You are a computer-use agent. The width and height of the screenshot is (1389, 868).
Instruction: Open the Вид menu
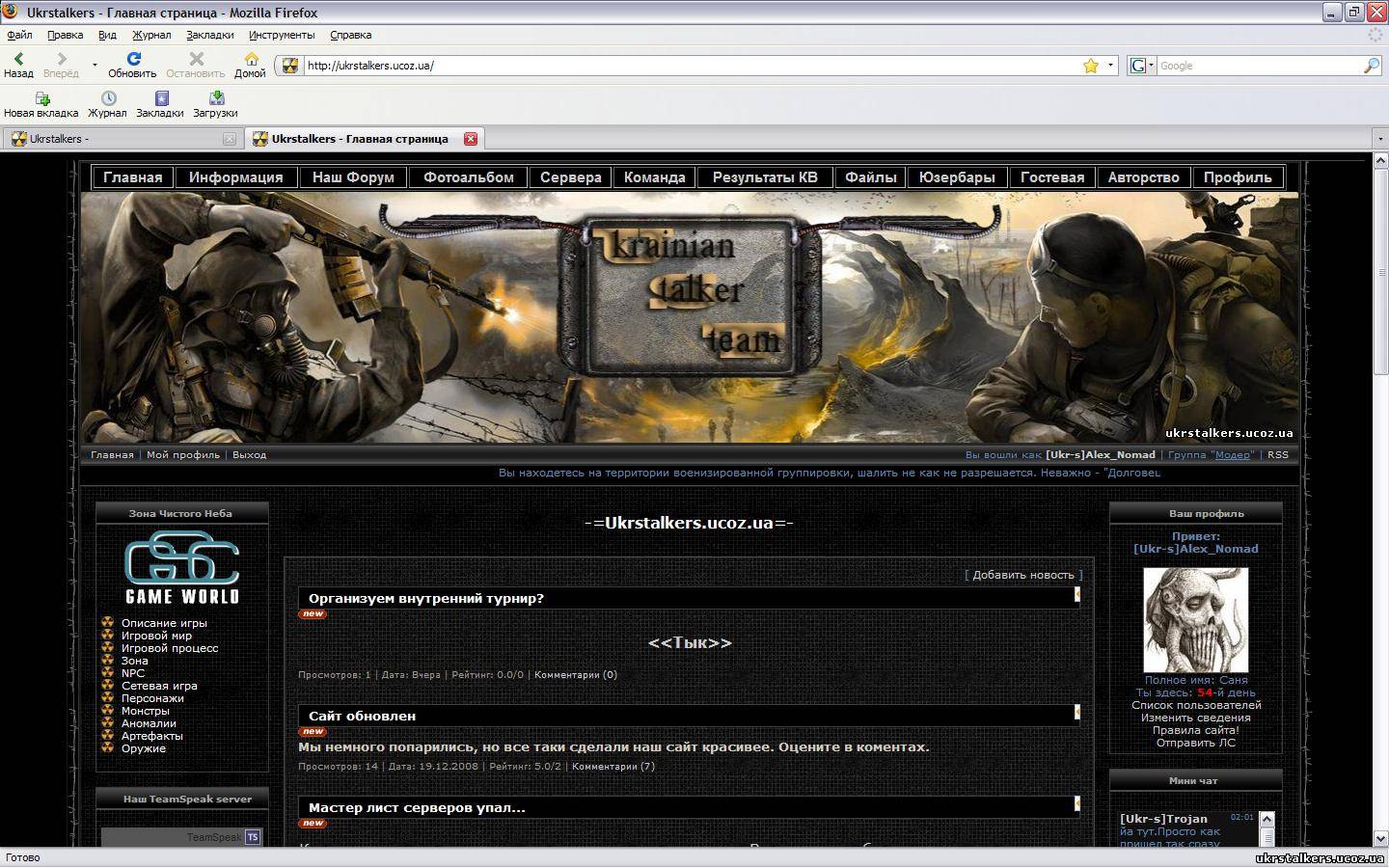pos(107,35)
